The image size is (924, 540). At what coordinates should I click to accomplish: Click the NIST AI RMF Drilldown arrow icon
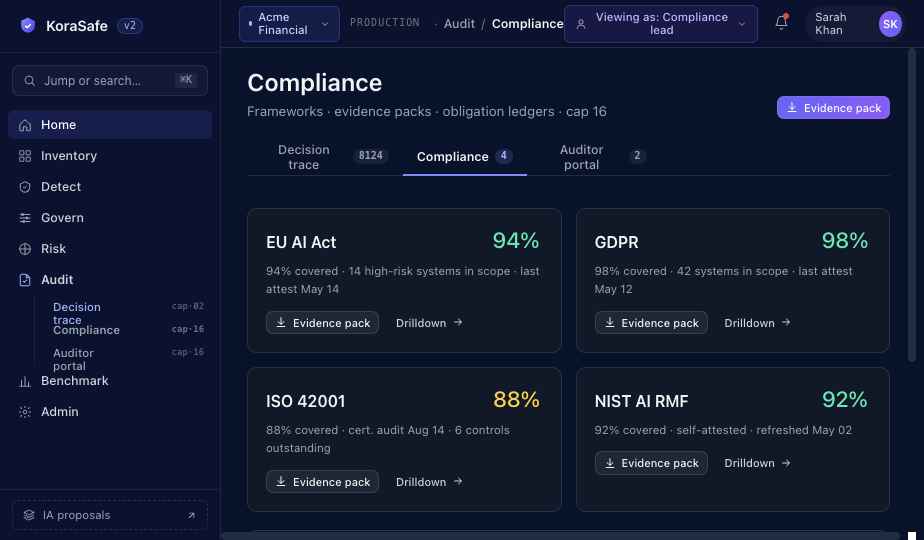click(x=786, y=463)
